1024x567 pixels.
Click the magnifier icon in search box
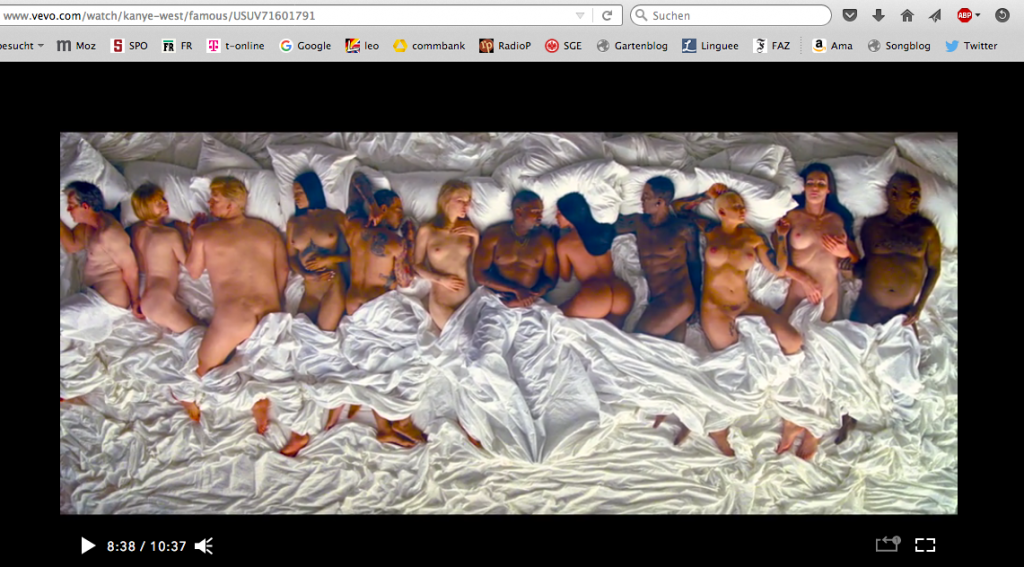[x=641, y=15]
